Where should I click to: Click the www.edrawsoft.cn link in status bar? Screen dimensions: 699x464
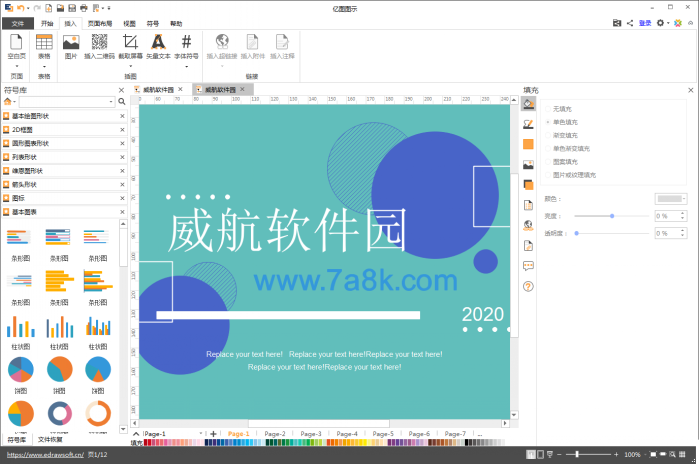[x=44, y=455]
